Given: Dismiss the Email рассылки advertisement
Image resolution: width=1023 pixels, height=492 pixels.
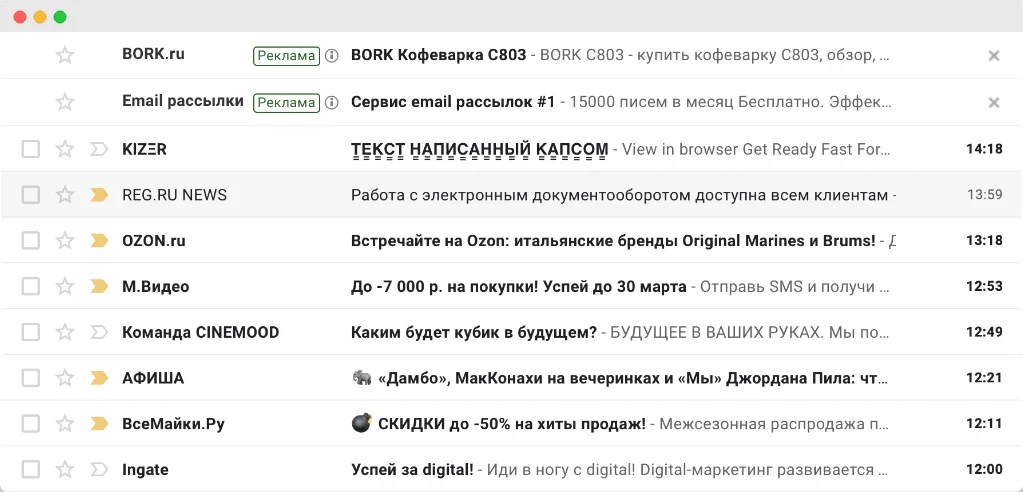Looking at the screenshot, I should point(993,102).
